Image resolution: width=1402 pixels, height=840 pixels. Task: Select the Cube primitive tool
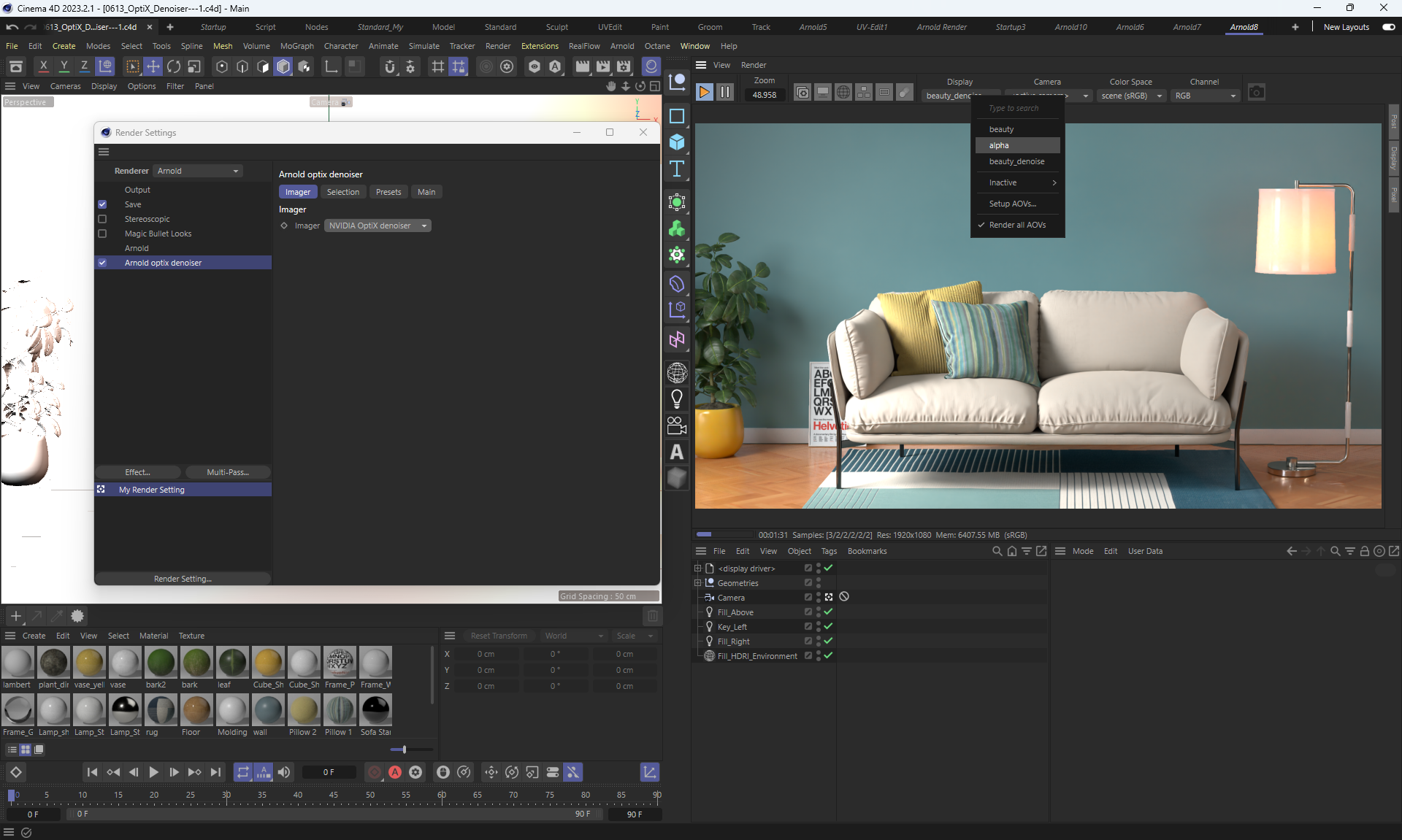coord(677,142)
